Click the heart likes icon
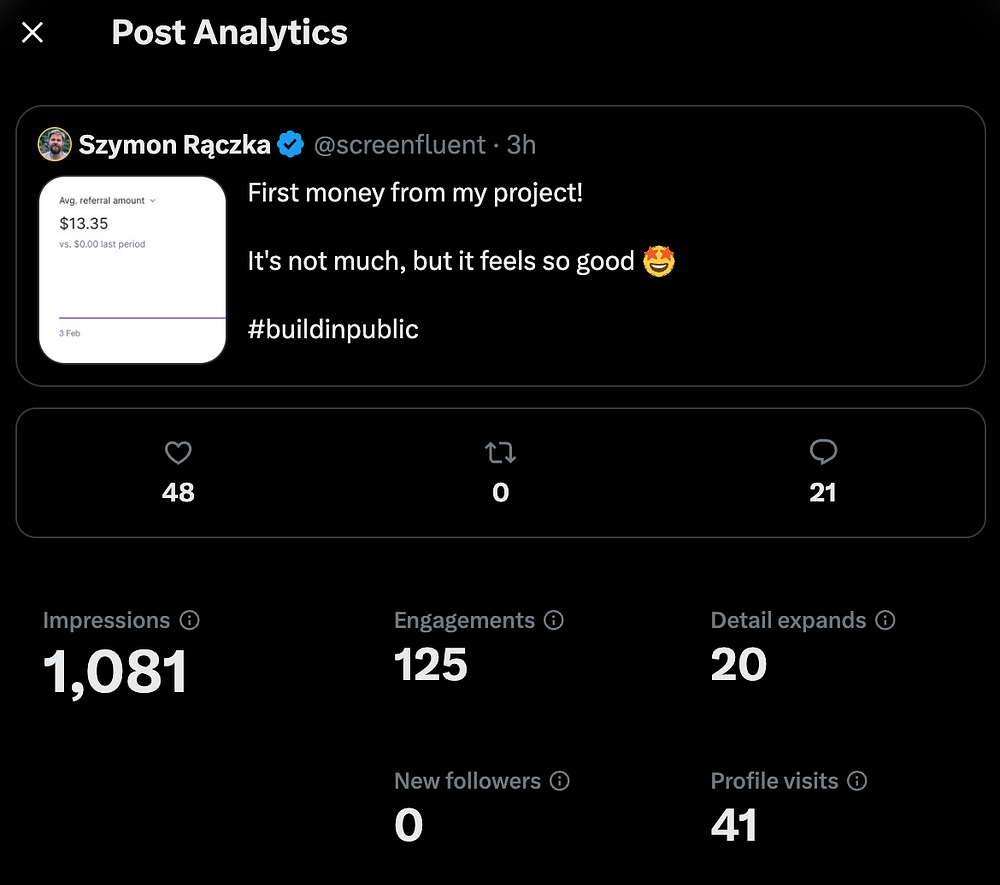 178,453
